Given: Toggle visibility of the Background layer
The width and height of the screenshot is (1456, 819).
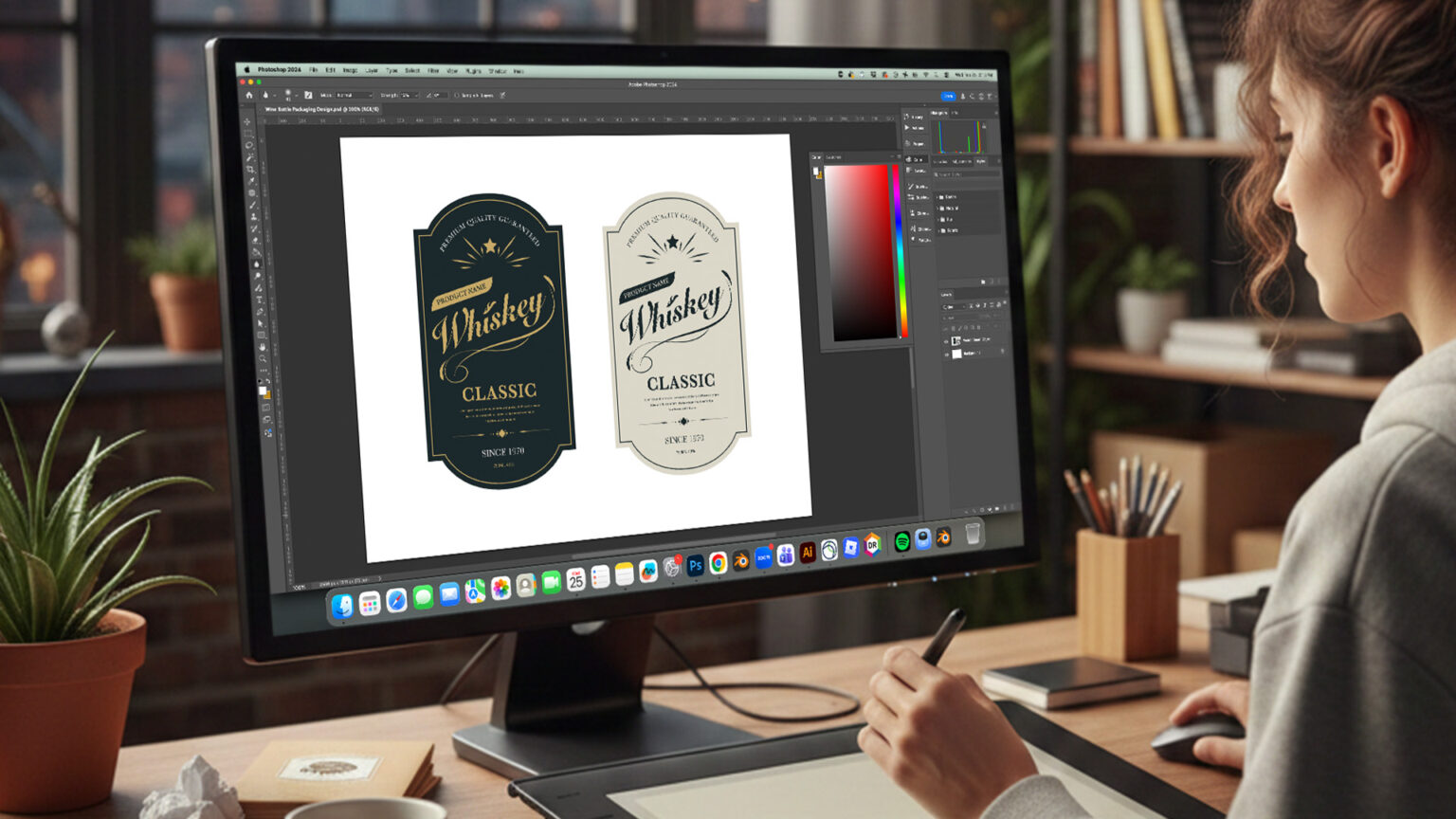Looking at the screenshot, I should click(x=946, y=354).
